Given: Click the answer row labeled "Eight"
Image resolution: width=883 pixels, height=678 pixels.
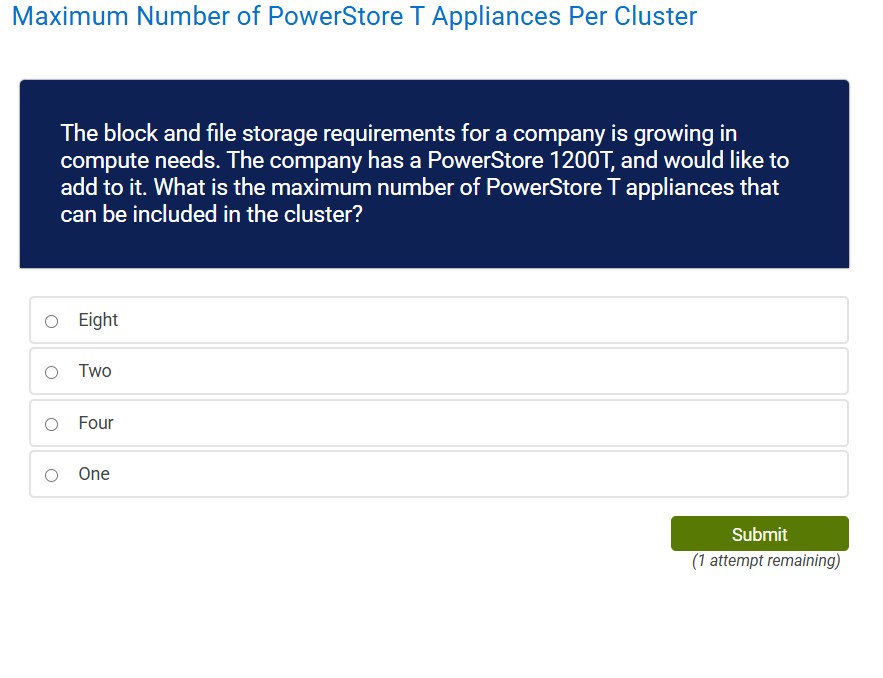Looking at the screenshot, I should click(437, 320).
